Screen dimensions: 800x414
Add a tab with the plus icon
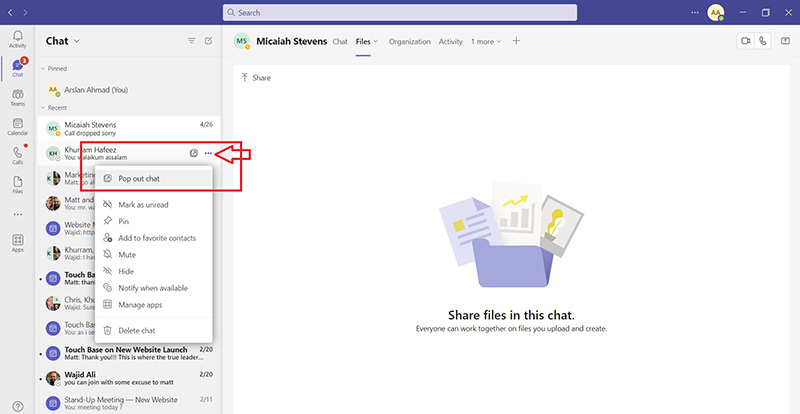(x=516, y=41)
